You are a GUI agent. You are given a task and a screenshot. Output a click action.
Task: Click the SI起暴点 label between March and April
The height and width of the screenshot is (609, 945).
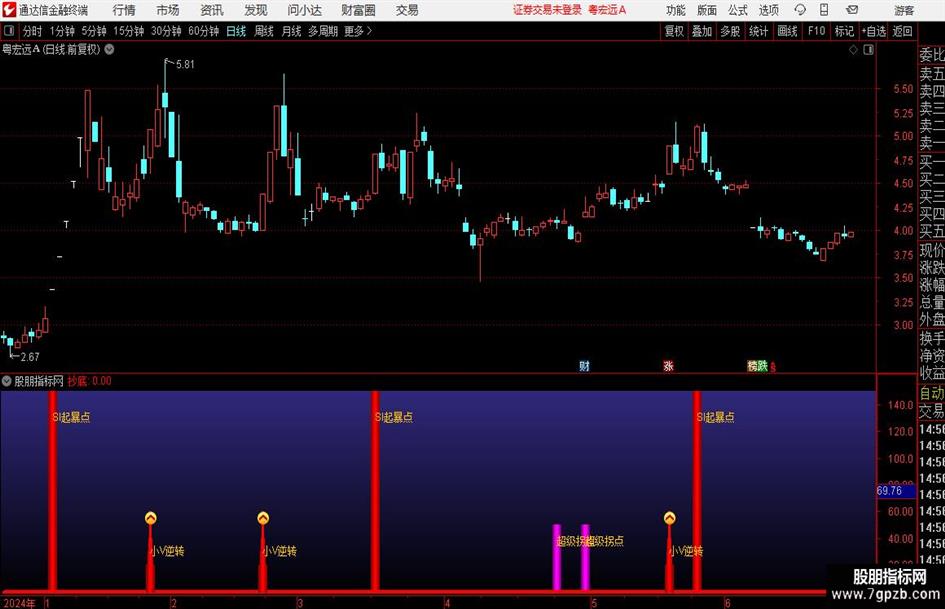(x=394, y=417)
